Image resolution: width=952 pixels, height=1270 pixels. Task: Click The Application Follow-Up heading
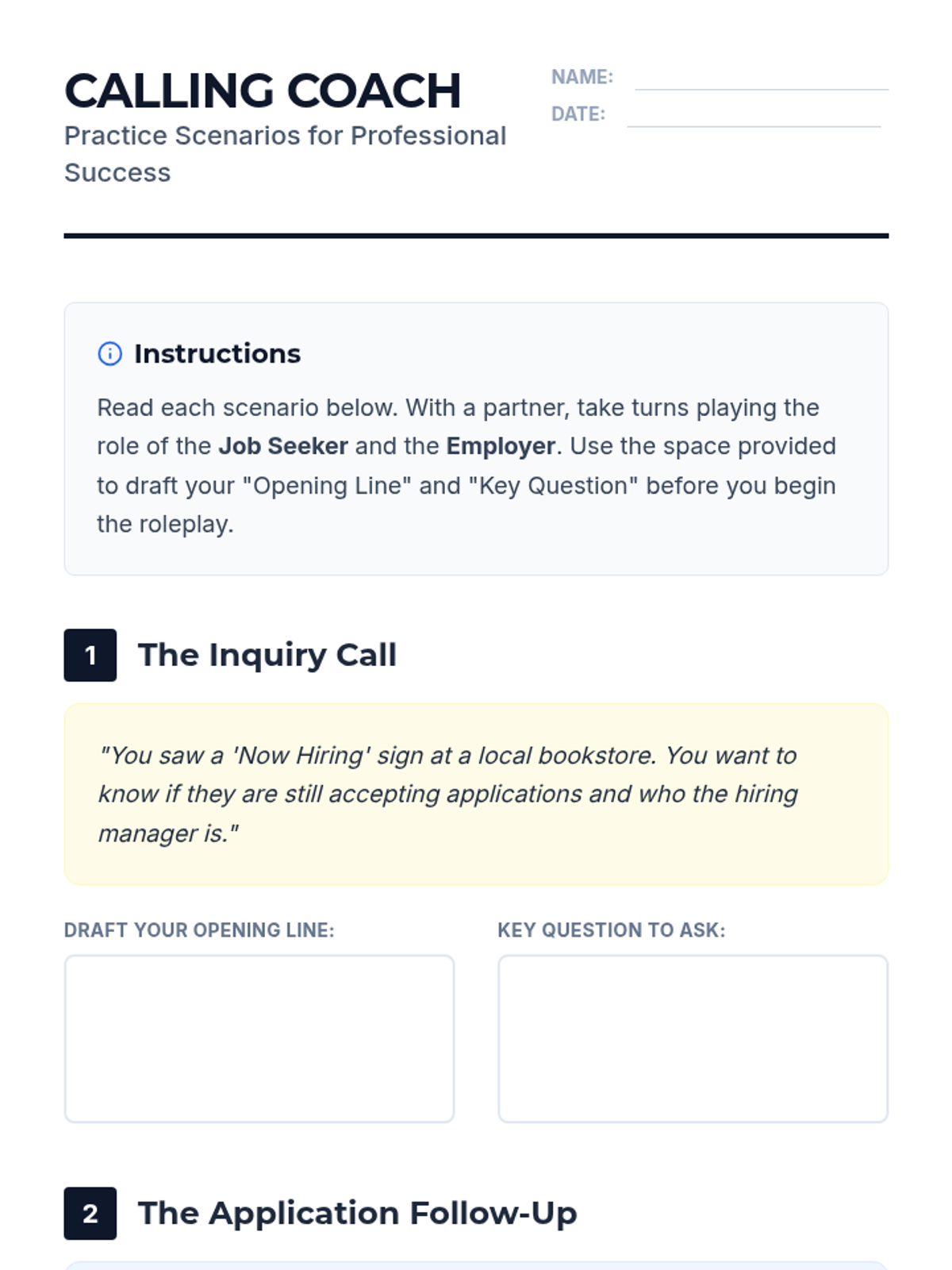click(357, 1213)
